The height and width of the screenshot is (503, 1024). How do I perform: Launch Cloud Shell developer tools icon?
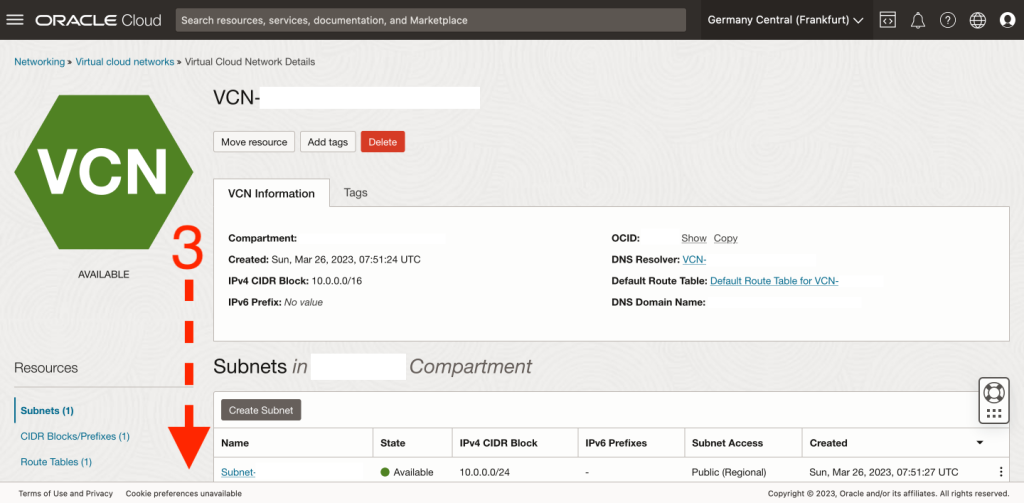click(x=887, y=20)
